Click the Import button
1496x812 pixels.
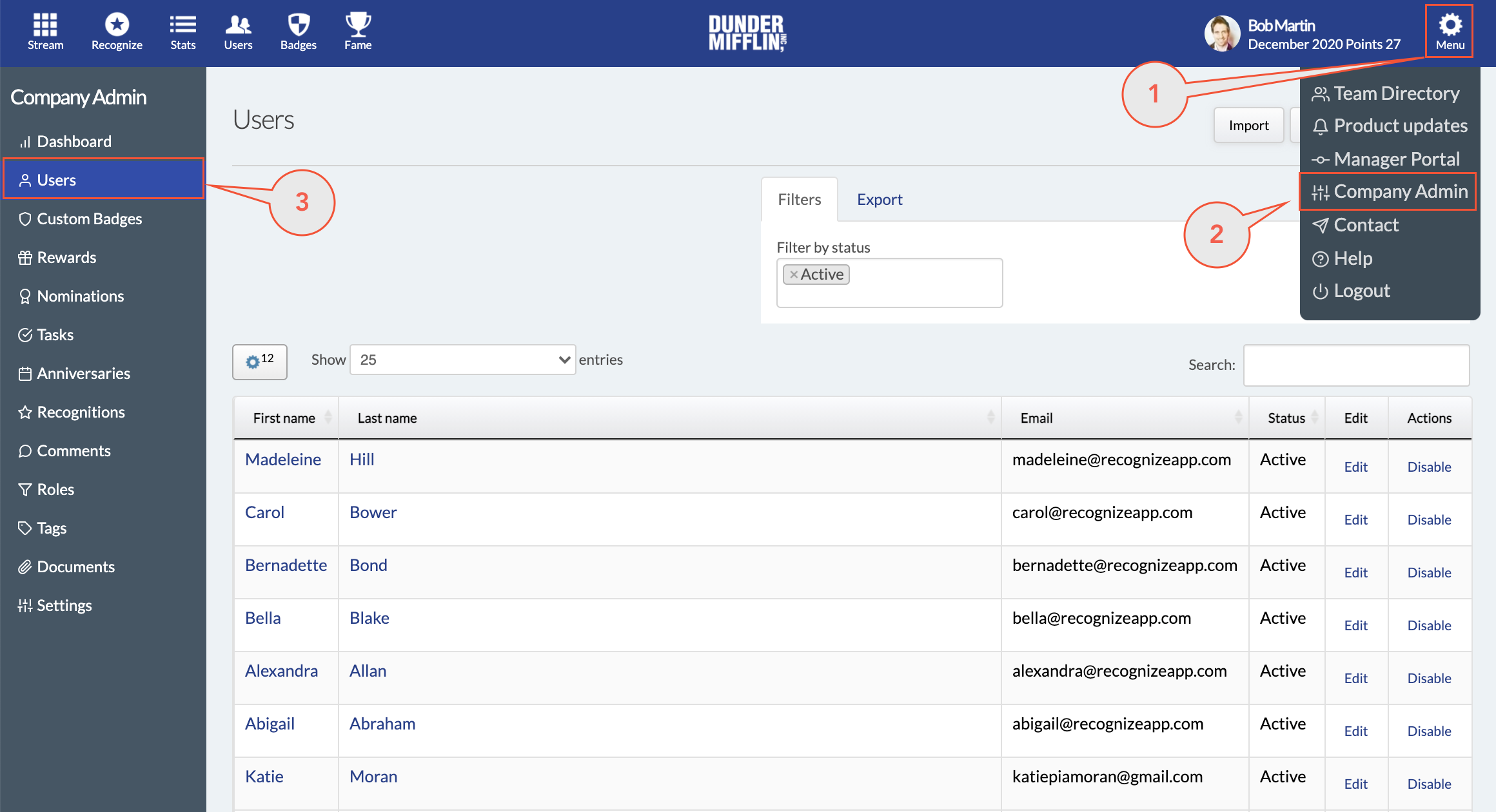1248,125
